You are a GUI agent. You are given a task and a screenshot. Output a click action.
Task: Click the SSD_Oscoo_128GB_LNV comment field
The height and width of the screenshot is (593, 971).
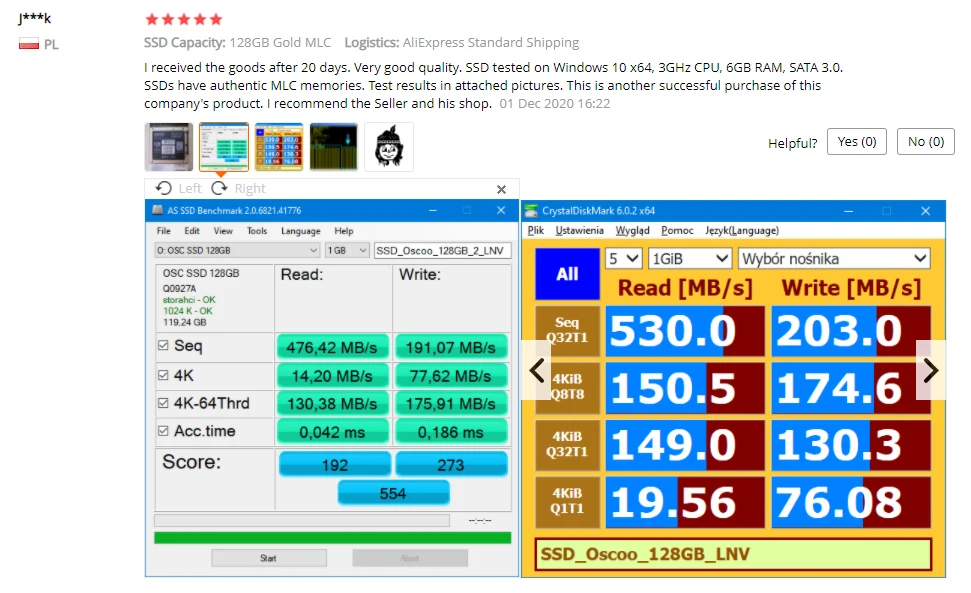point(733,554)
